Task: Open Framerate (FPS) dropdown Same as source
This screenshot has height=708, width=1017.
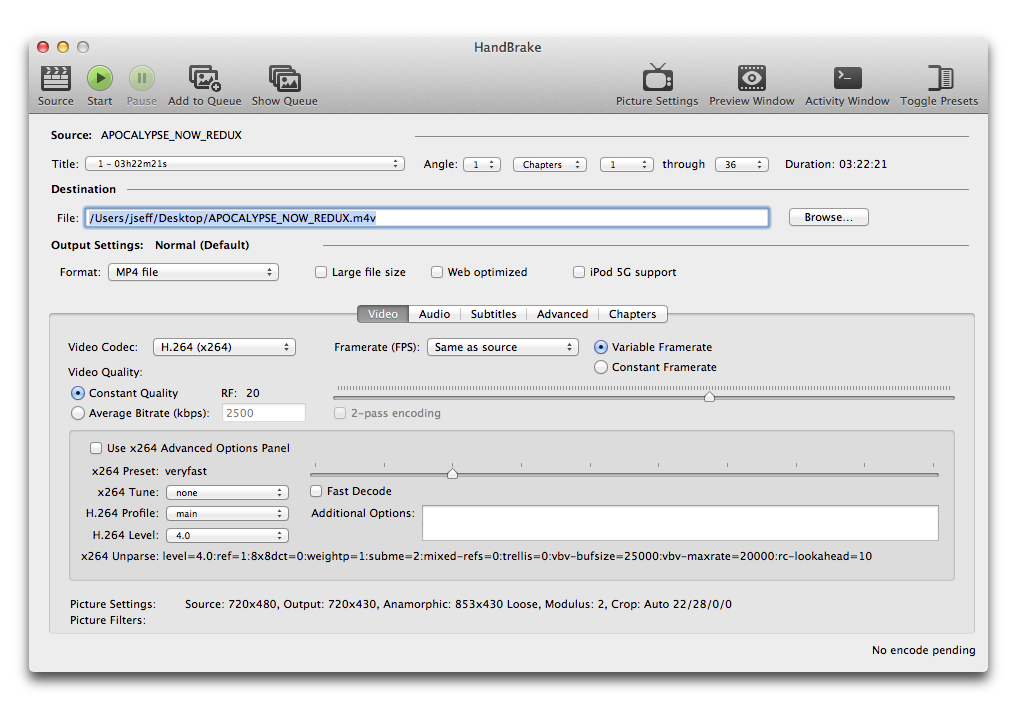Action: tap(503, 348)
